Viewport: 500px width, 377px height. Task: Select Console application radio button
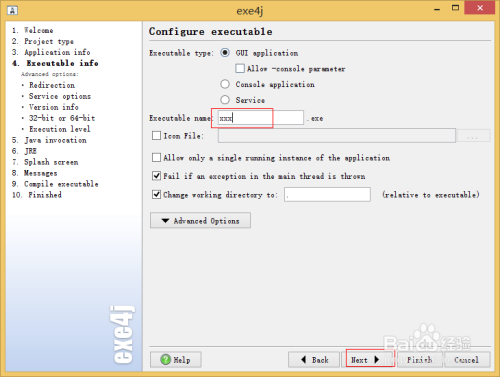coord(225,84)
